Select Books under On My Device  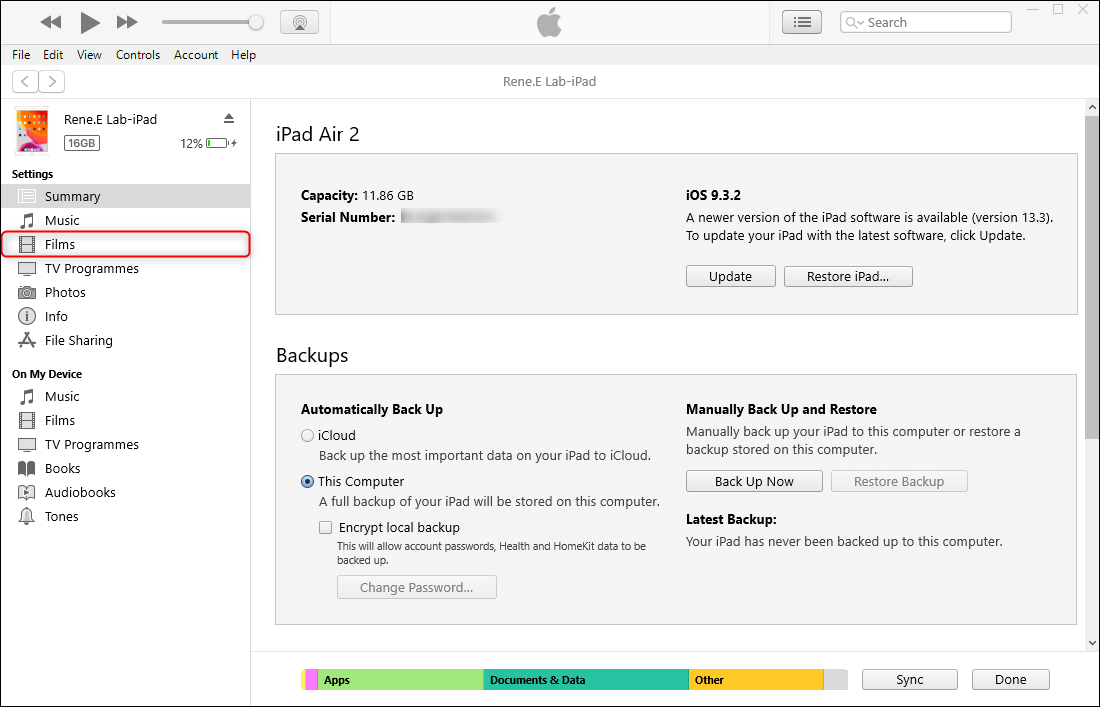(126, 469)
